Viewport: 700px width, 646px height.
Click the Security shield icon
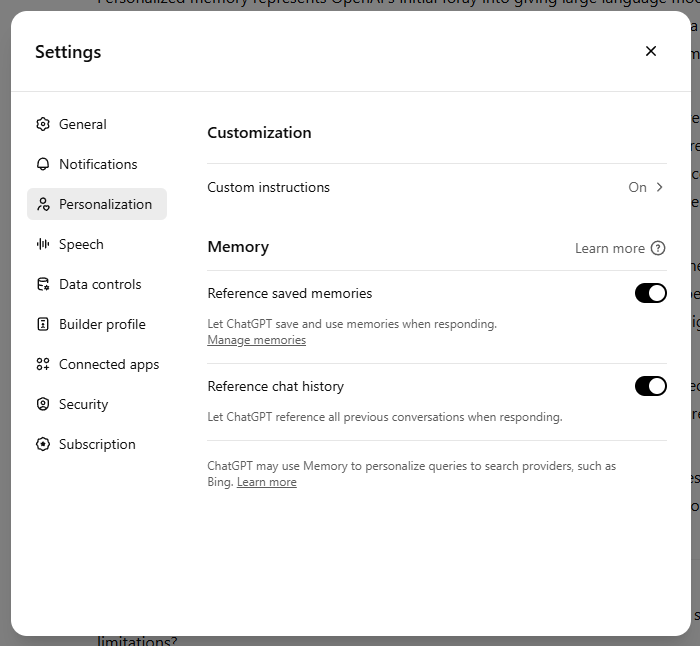point(43,404)
